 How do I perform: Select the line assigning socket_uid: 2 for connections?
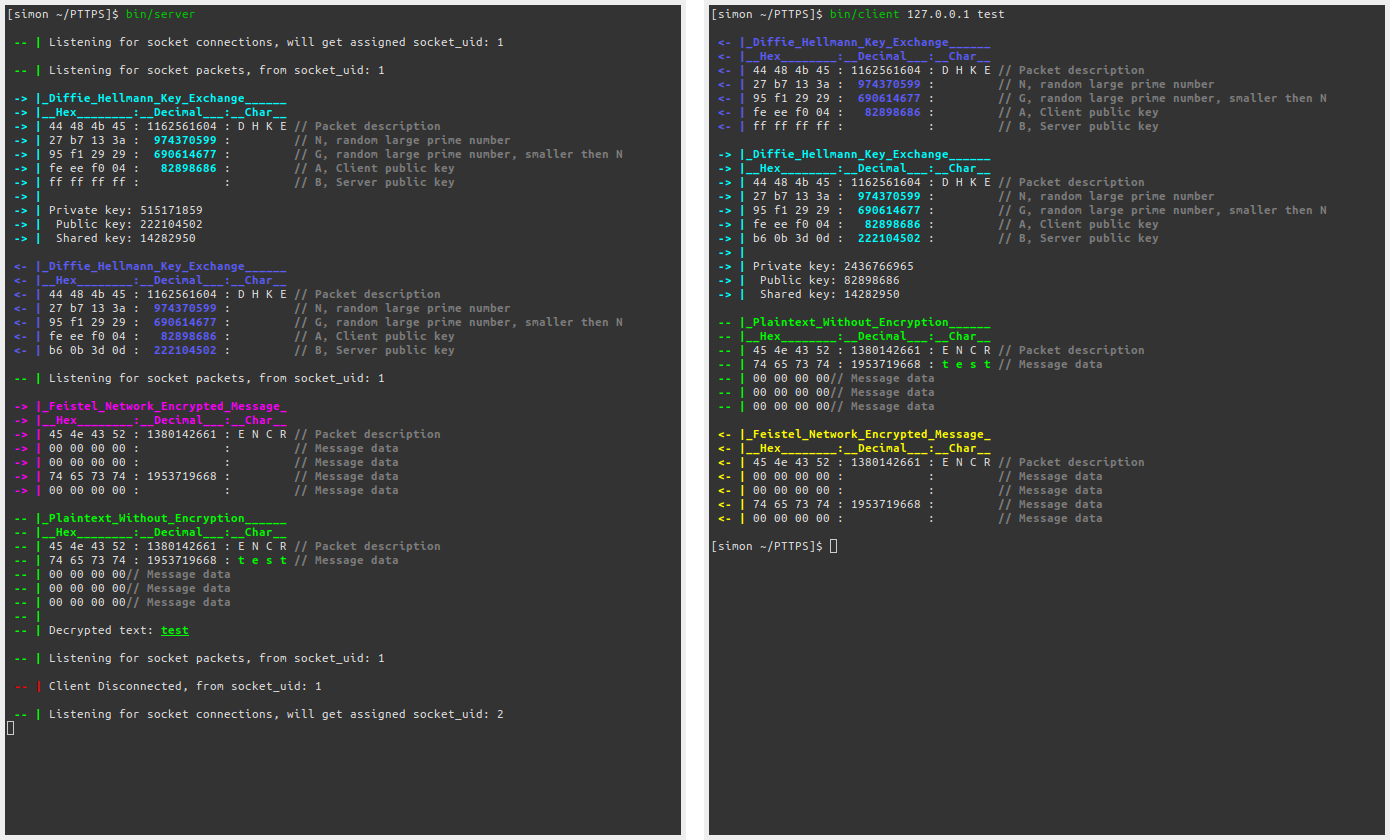[x=276, y=715]
